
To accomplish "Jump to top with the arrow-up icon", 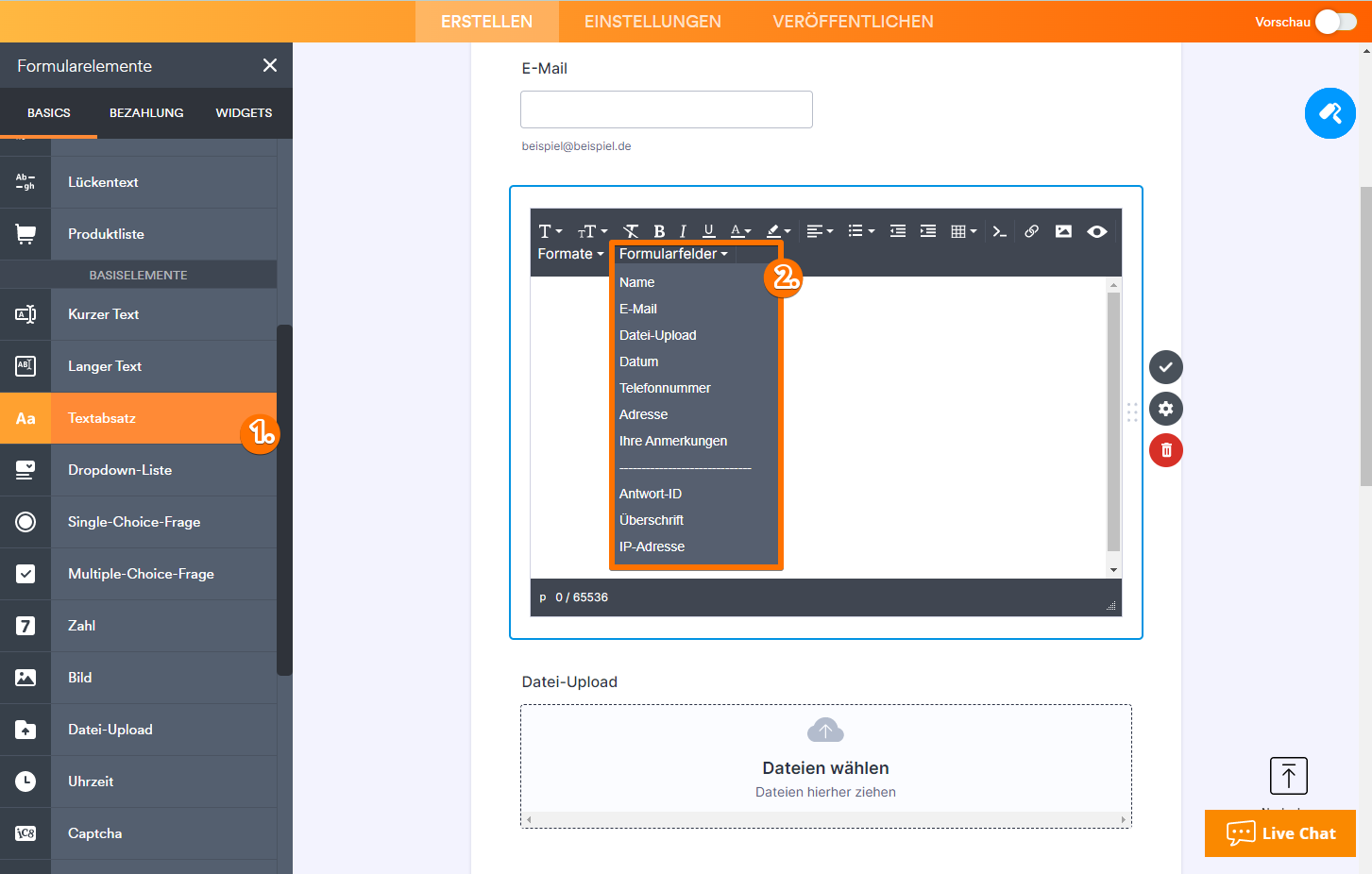I will 1289,776.
